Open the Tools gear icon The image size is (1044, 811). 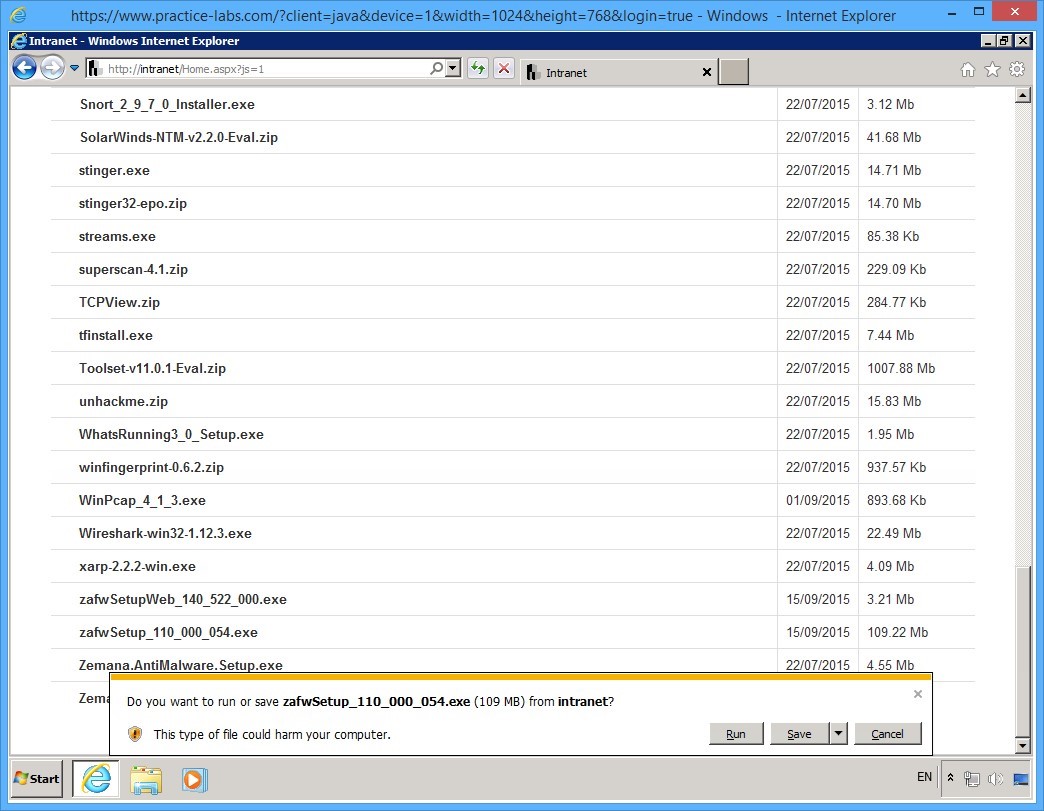[1017, 70]
